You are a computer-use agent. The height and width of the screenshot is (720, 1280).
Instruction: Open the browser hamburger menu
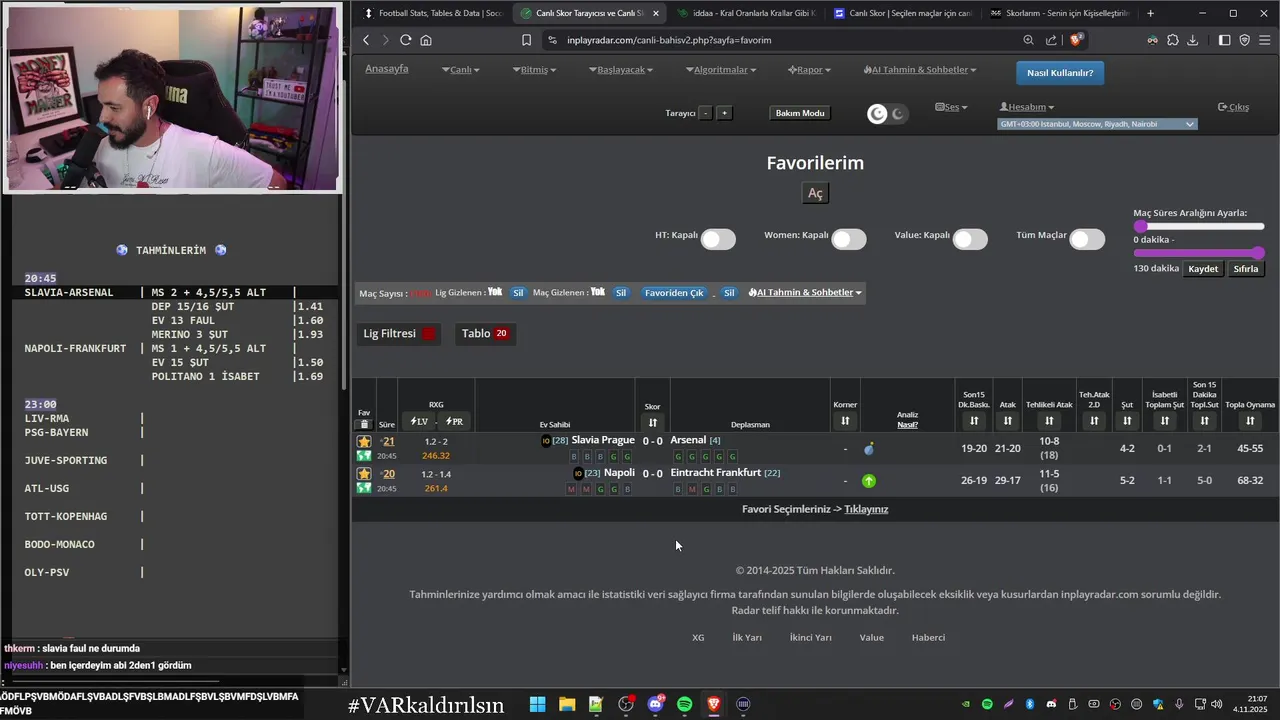pos(1265,40)
